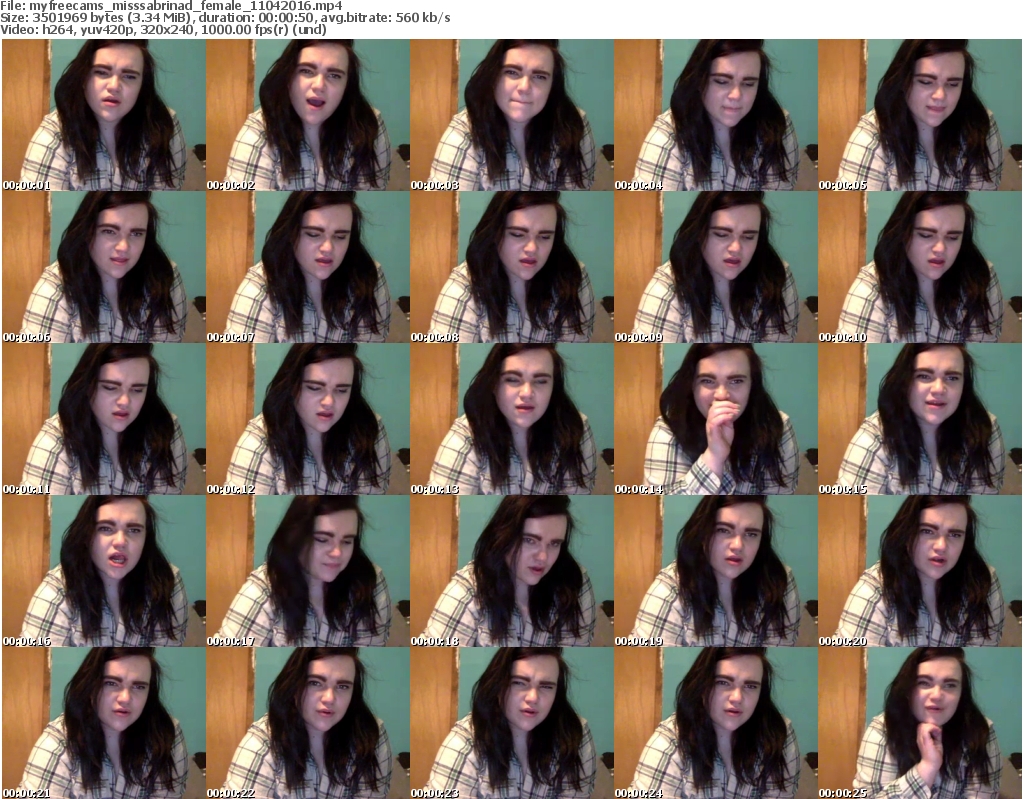Viewport: 1024px width, 799px height.
Task: Open the 00:00:14 hand-over-mouth frame
Action: (714, 419)
